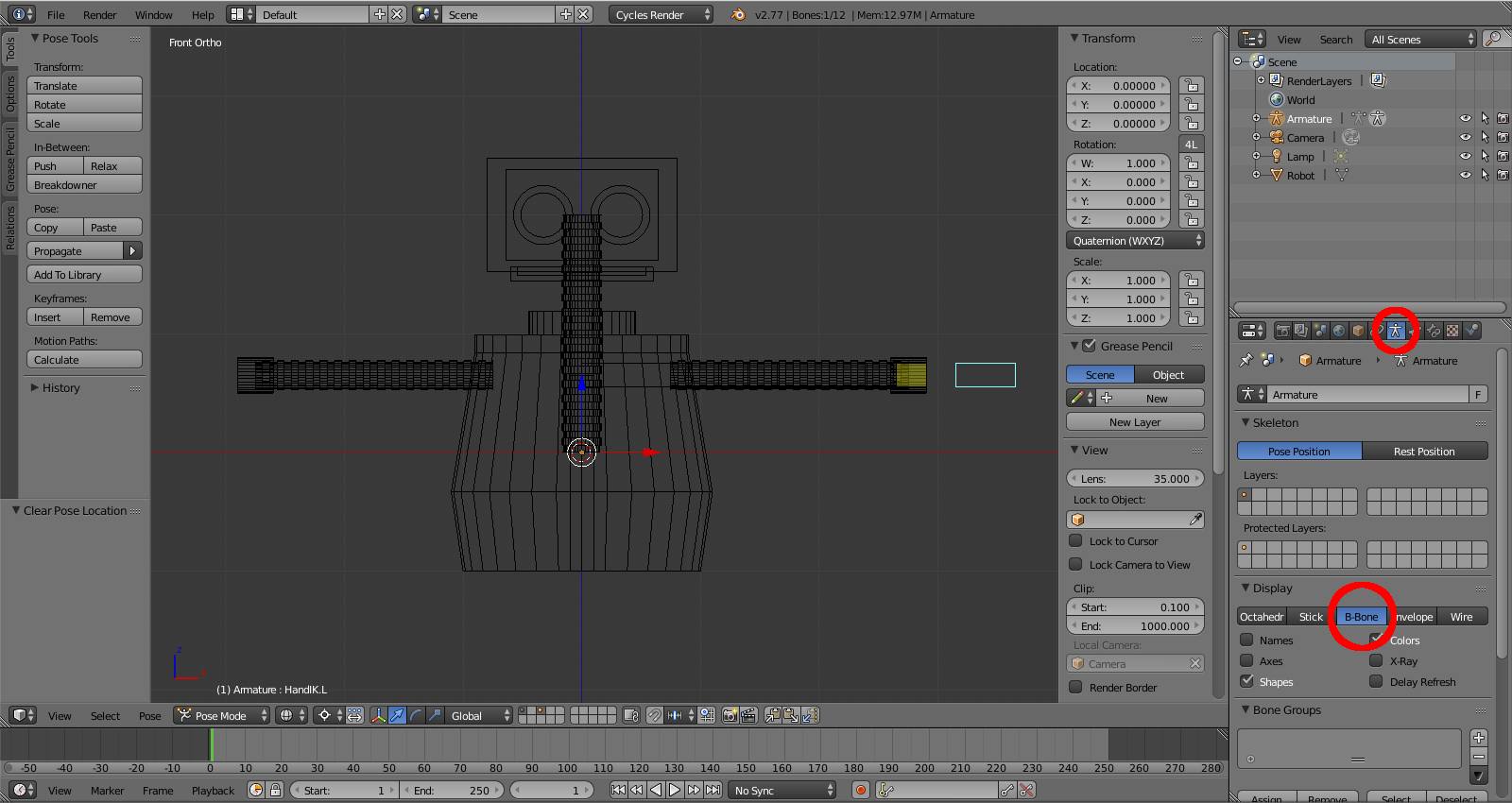Click the pin icon in properties breadcrumb
This screenshot has width=1512, height=803.
click(x=1246, y=360)
